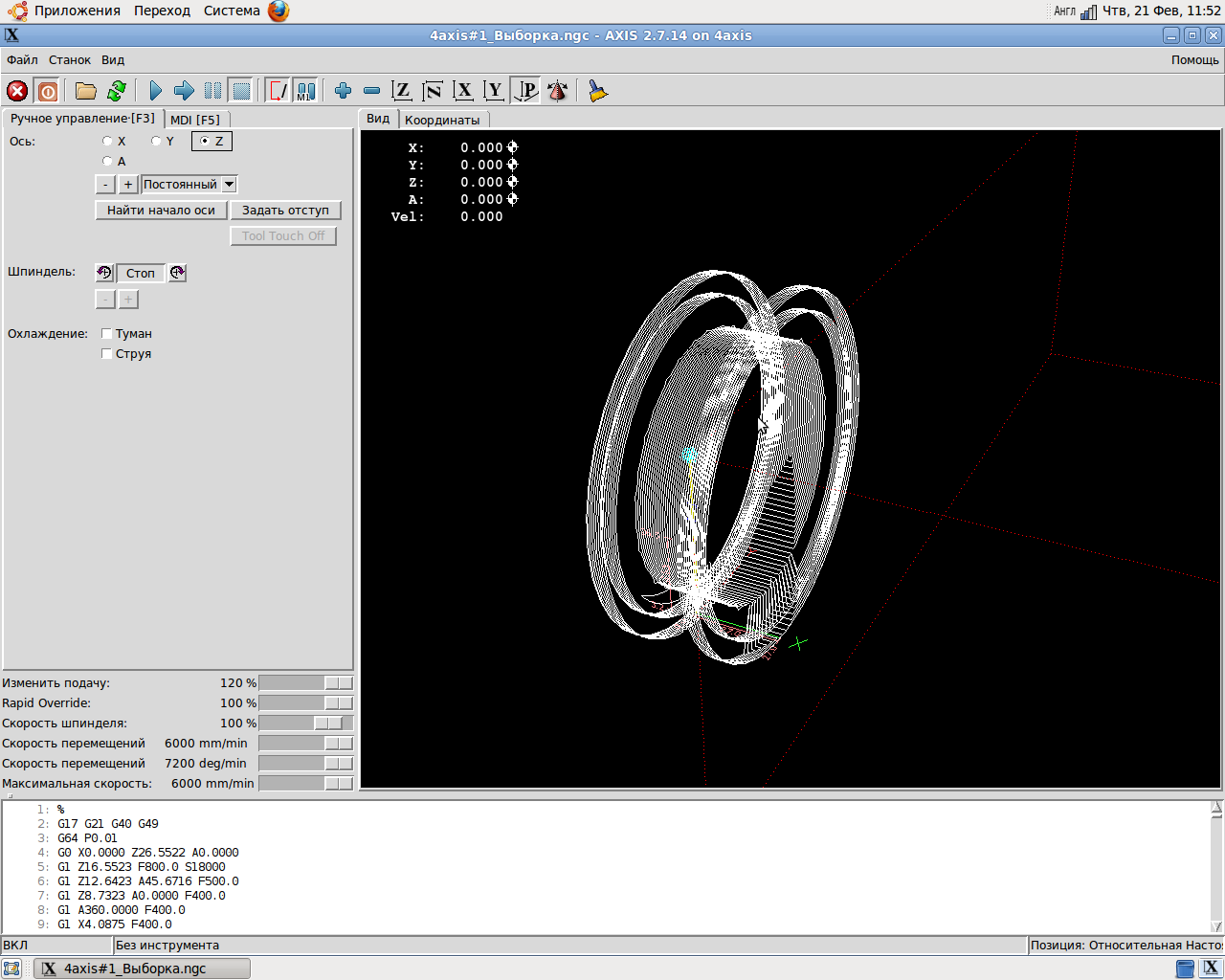Launch Firefox from the top panel

(x=278, y=11)
